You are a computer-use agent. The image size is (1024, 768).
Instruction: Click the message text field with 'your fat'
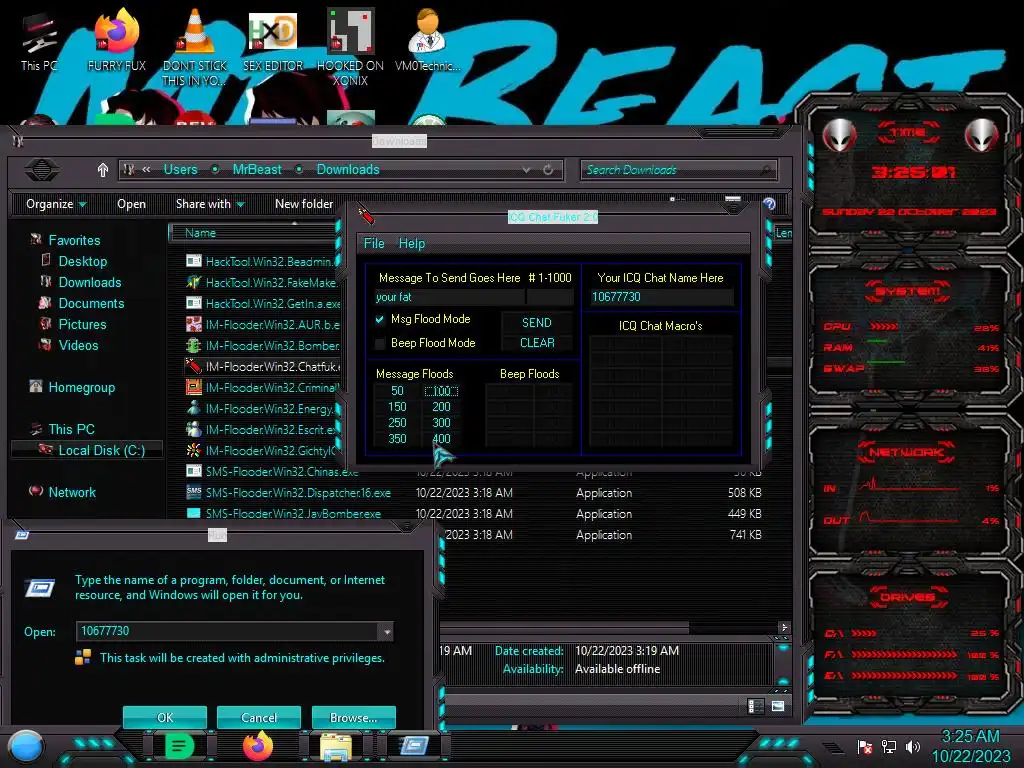[449, 297]
